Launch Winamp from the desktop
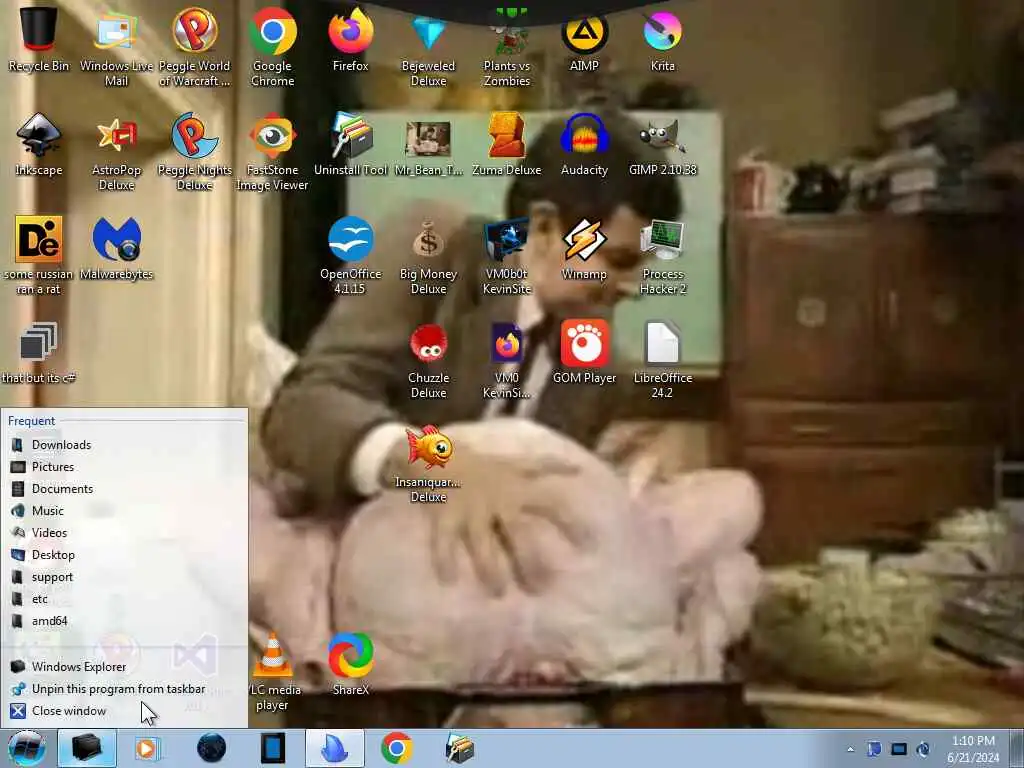 click(584, 248)
